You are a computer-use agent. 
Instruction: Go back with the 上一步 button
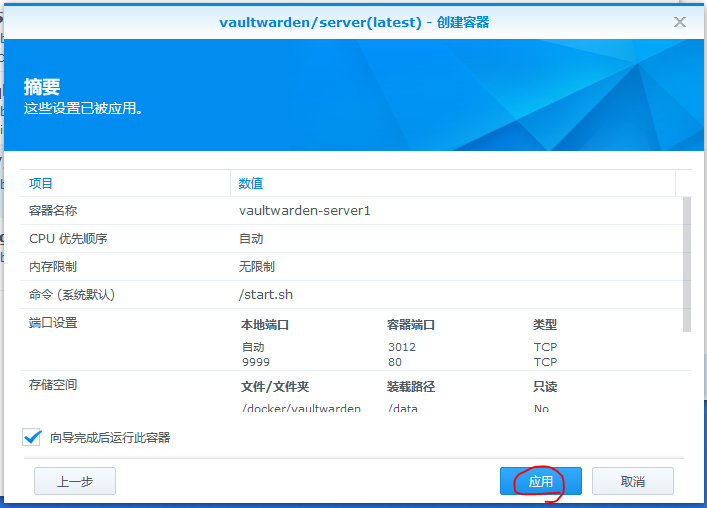(x=75, y=481)
